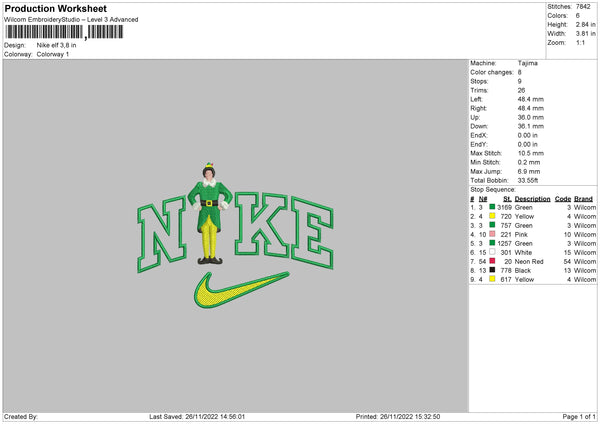Click the Neon Red color swatch
Viewport: 600px width, 424px height.
coord(492,261)
